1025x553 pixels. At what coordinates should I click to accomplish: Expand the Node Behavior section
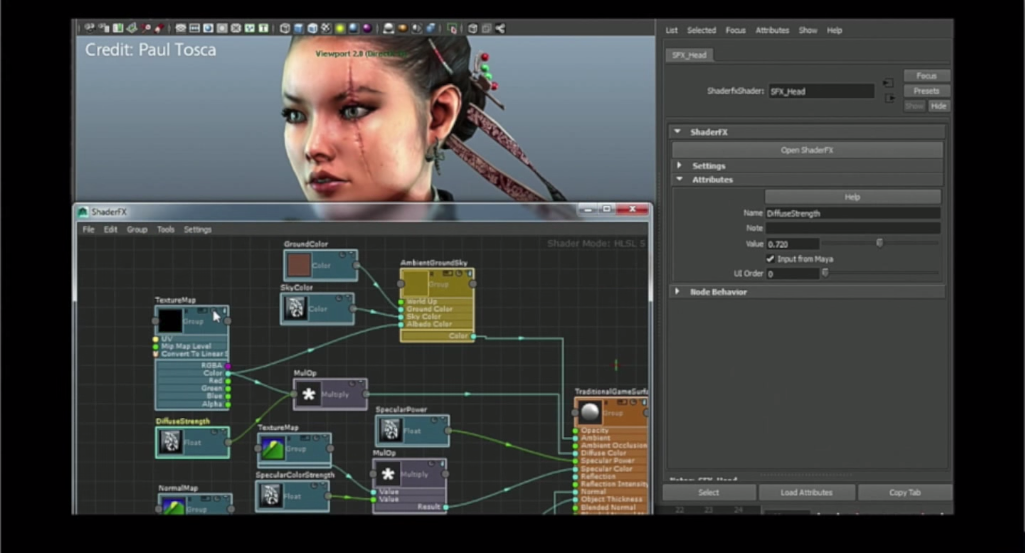pyautogui.click(x=678, y=292)
